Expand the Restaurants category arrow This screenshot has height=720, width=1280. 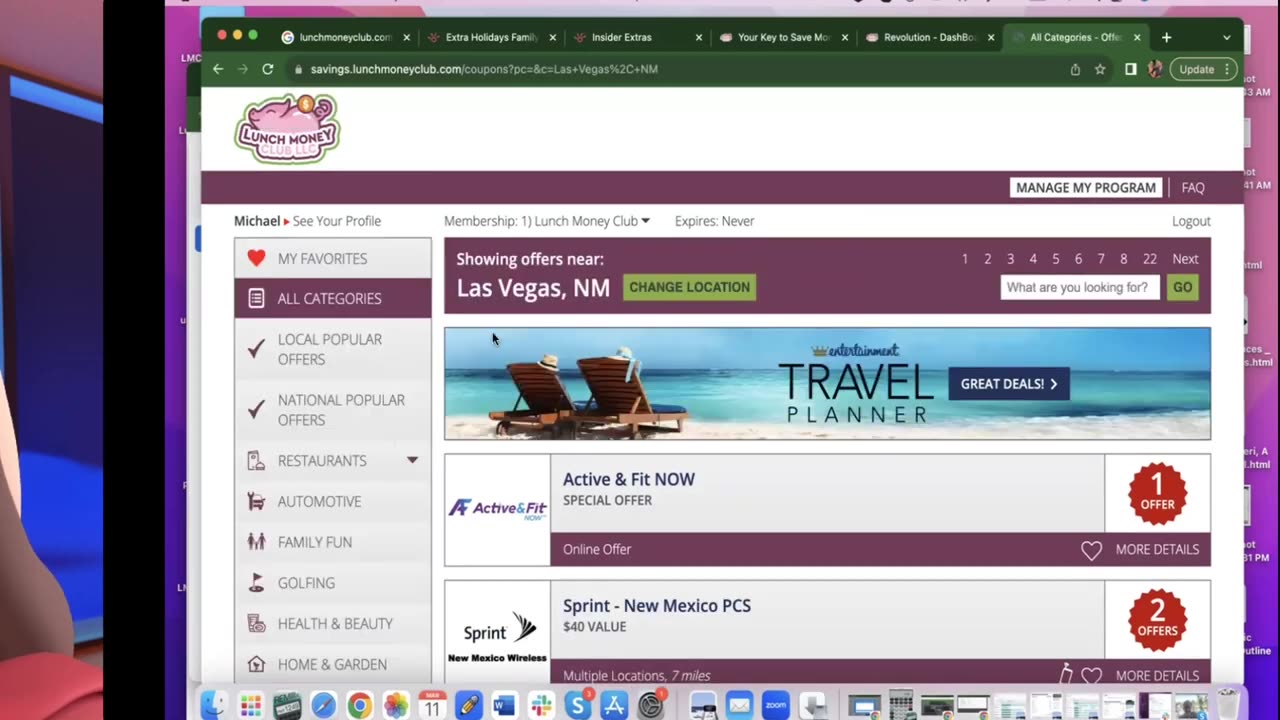pyautogui.click(x=412, y=460)
